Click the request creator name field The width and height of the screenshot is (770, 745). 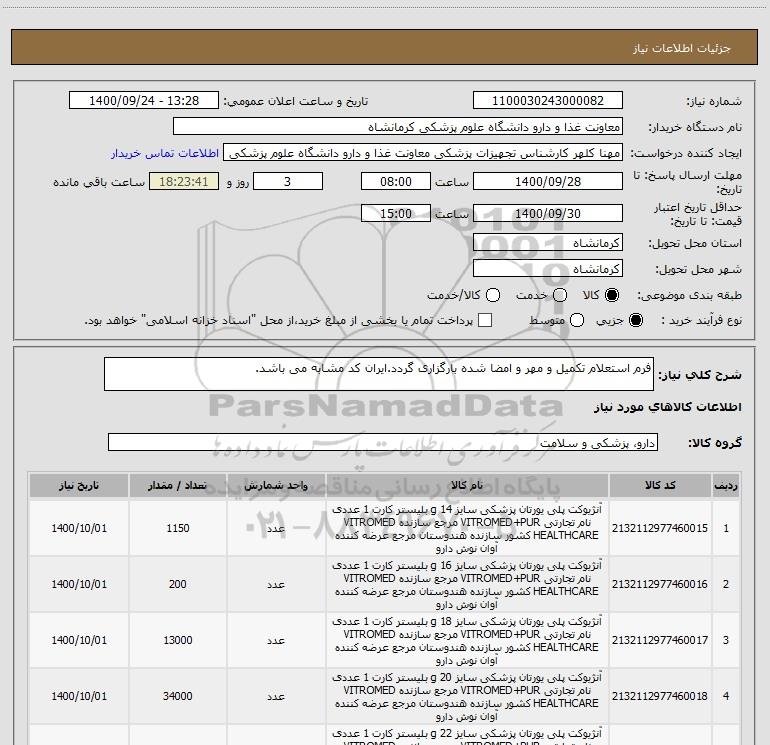point(423,153)
